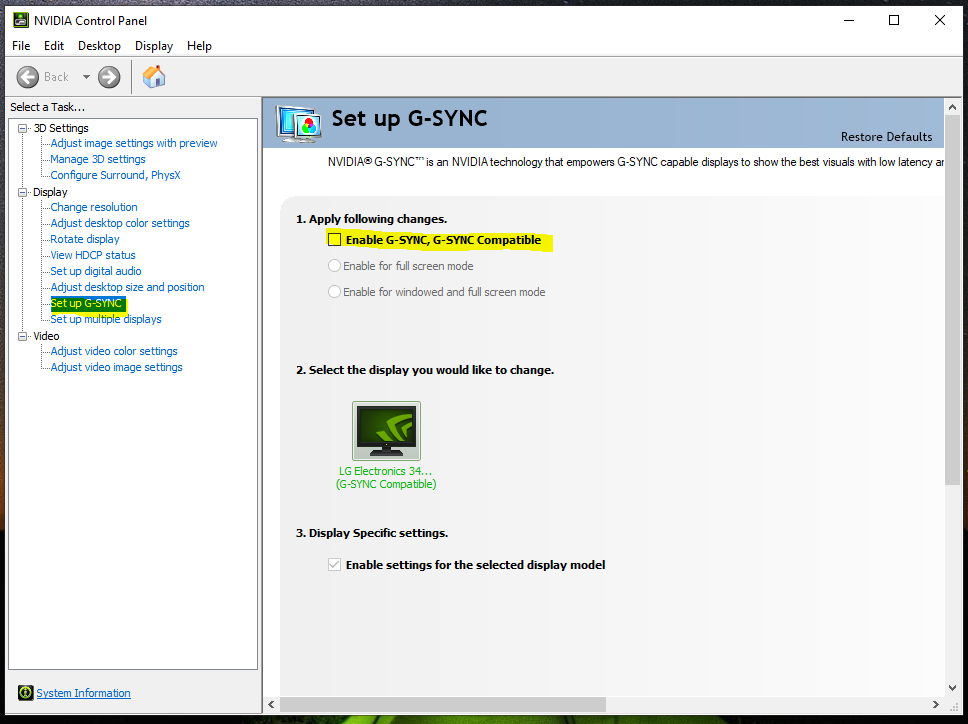This screenshot has height=724, width=968.
Task: Collapse the 3D Settings tree node
Action: click(x=23, y=128)
